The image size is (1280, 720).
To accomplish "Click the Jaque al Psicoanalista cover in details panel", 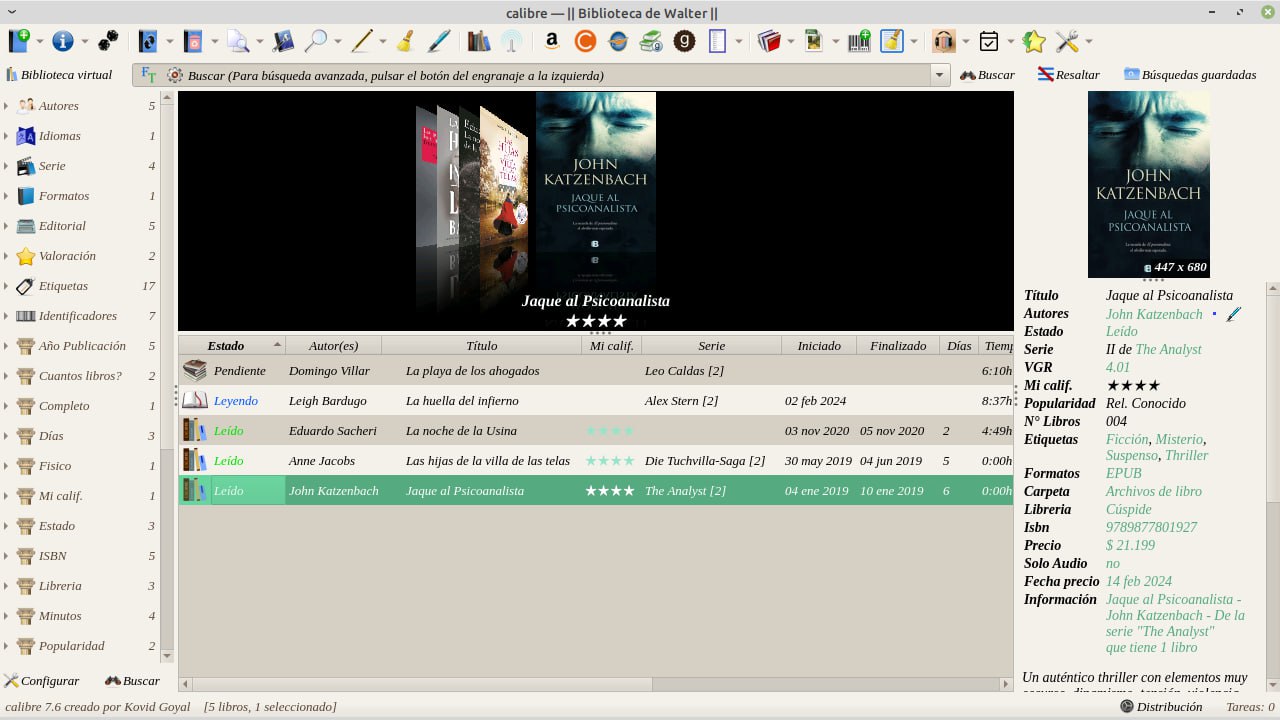I will 1148,184.
